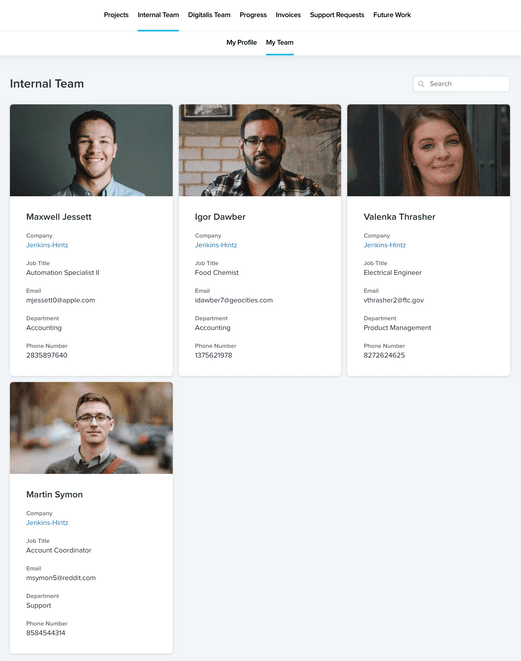Focus the Search input field
Image resolution: width=521 pixels, height=661 pixels.
click(x=461, y=84)
